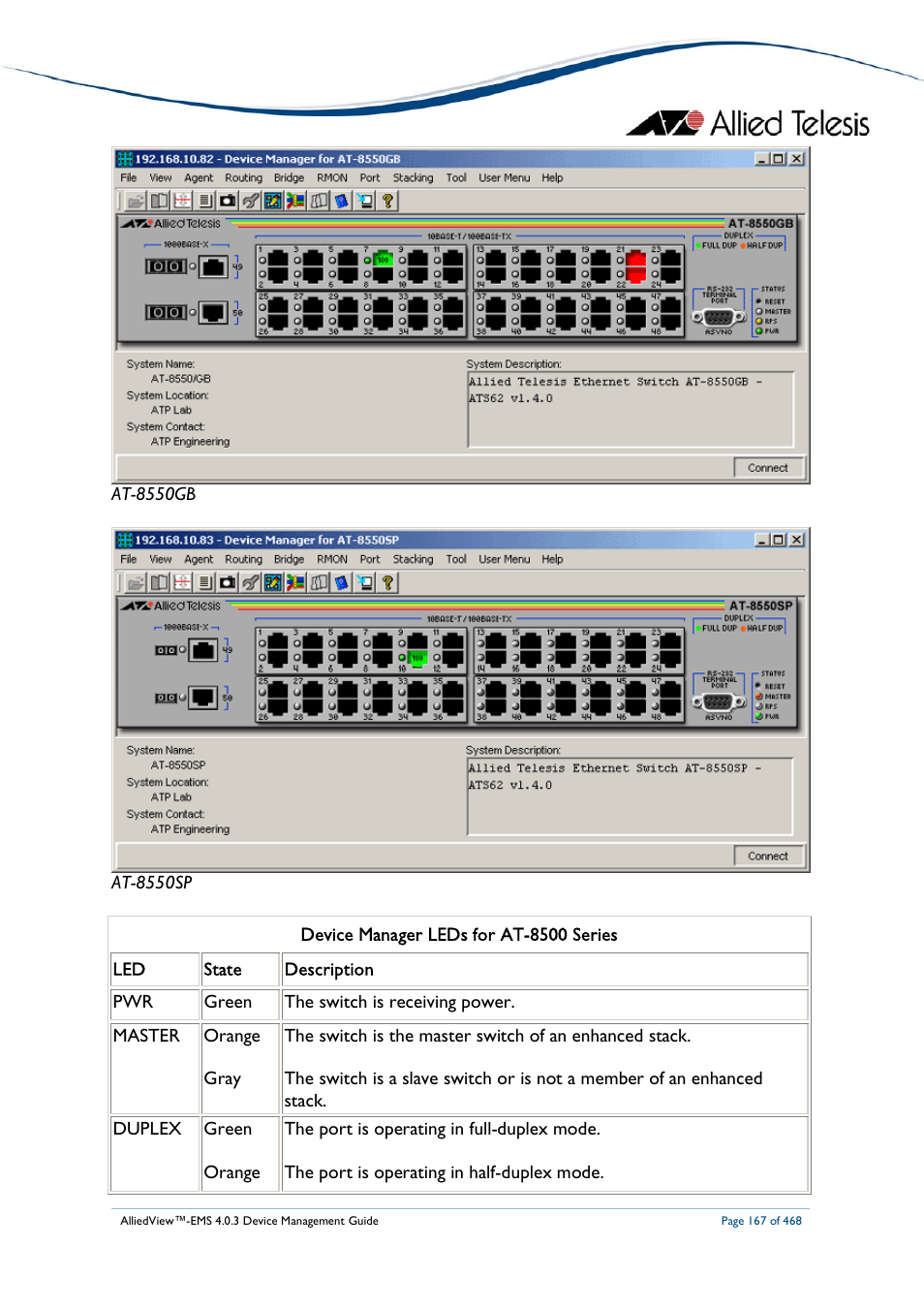924x1309 pixels.
Task: Open Tool menu in AT-8550SP window
Action: [456, 560]
